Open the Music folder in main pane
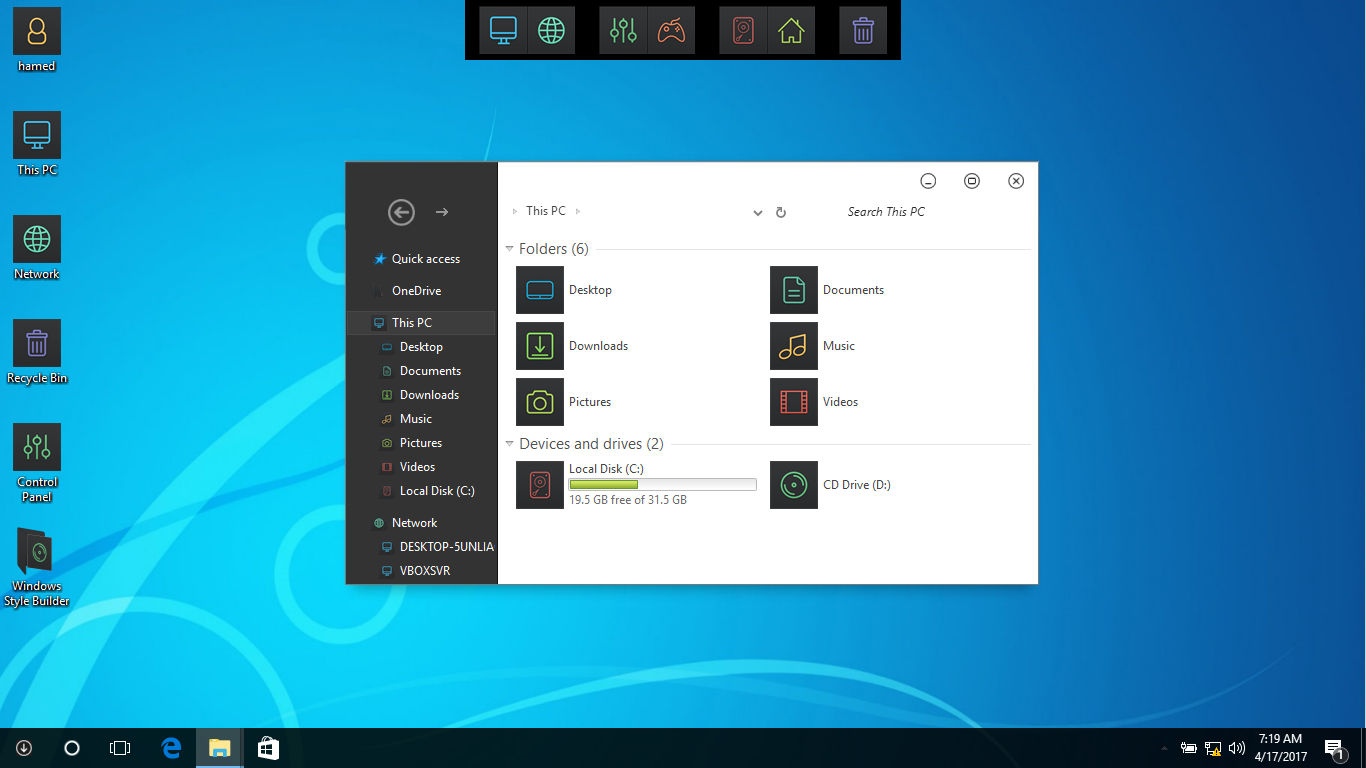 coord(794,346)
